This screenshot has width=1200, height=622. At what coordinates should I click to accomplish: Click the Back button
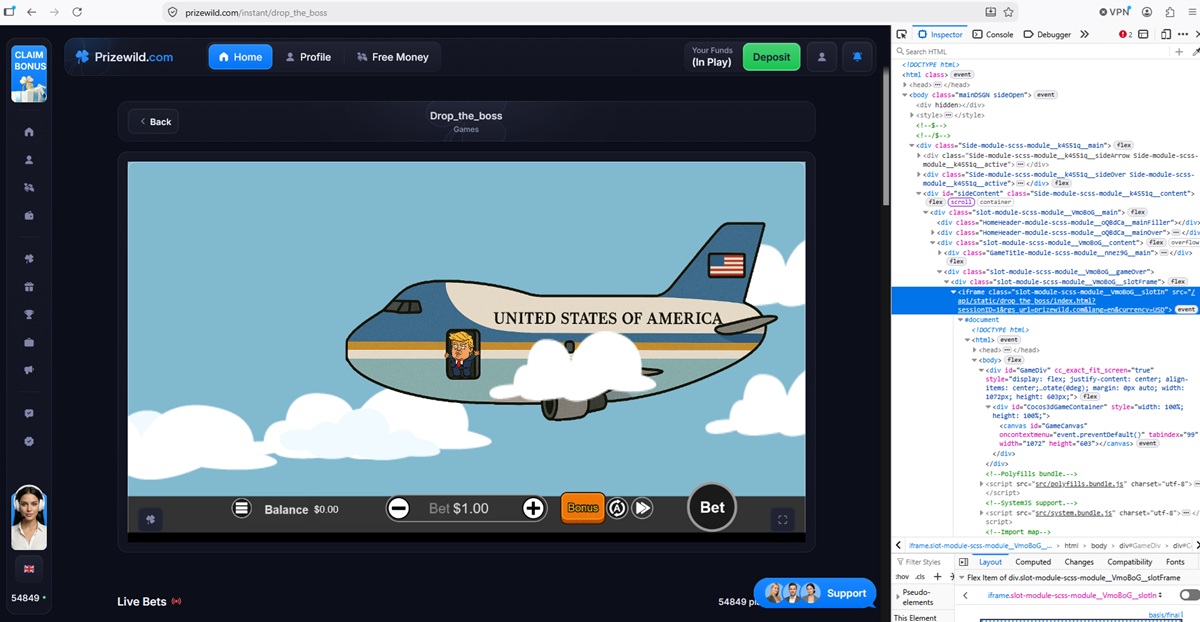155,122
